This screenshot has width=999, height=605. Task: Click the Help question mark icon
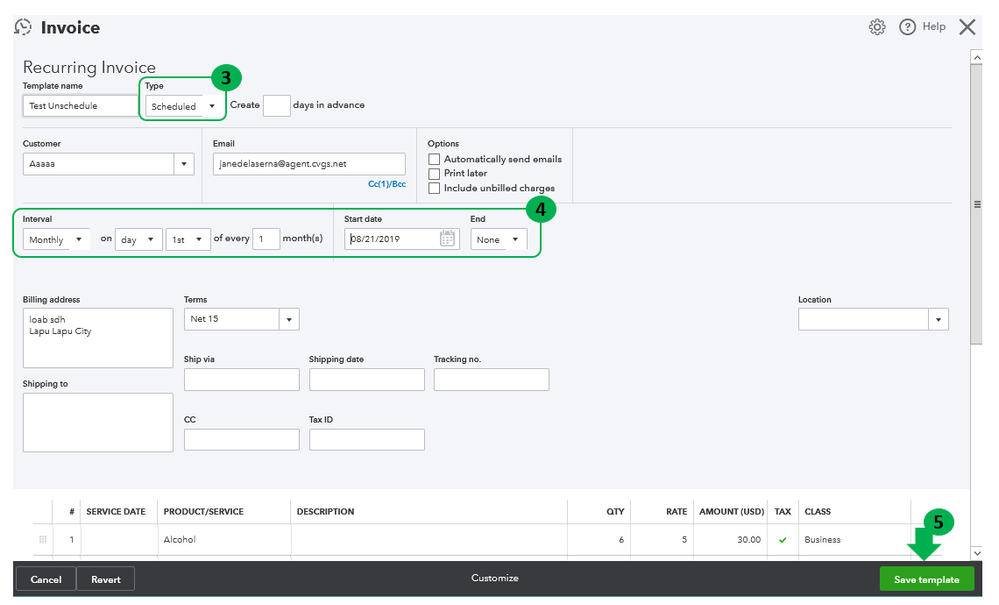[x=908, y=27]
